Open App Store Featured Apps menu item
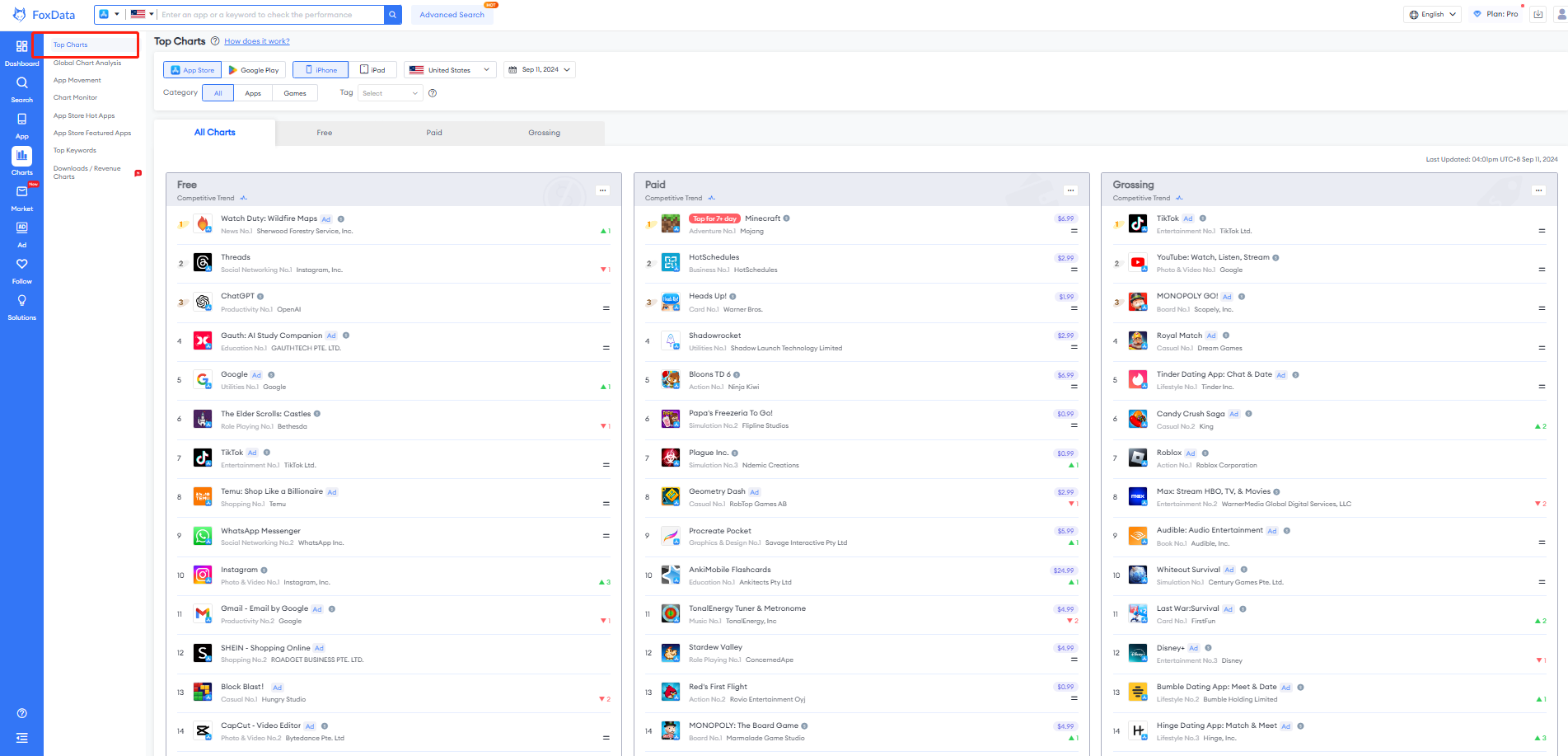Screen dimensions: 1568x756 click(x=92, y=133)
